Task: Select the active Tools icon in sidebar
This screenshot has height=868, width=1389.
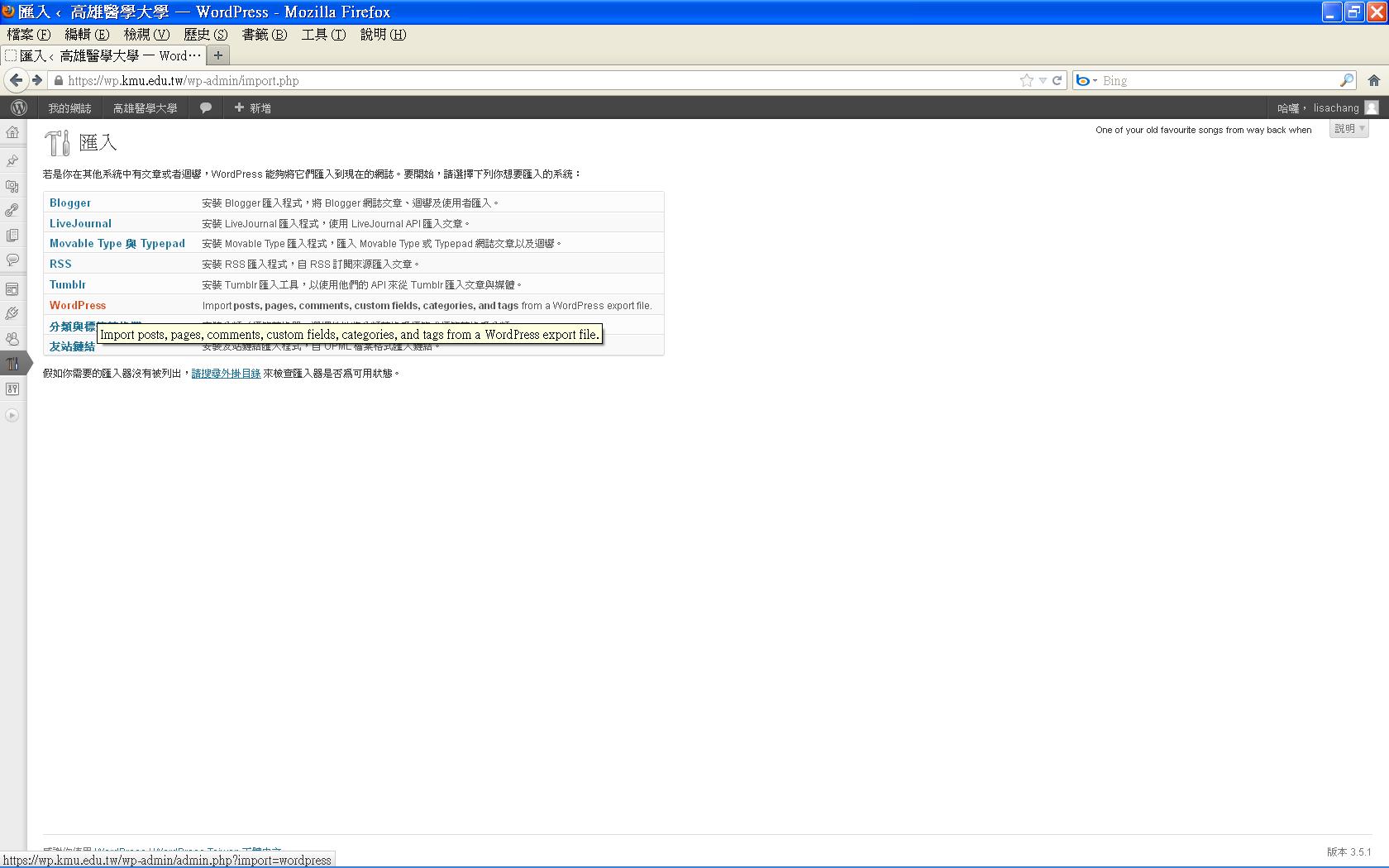Action: click(12, 364)
